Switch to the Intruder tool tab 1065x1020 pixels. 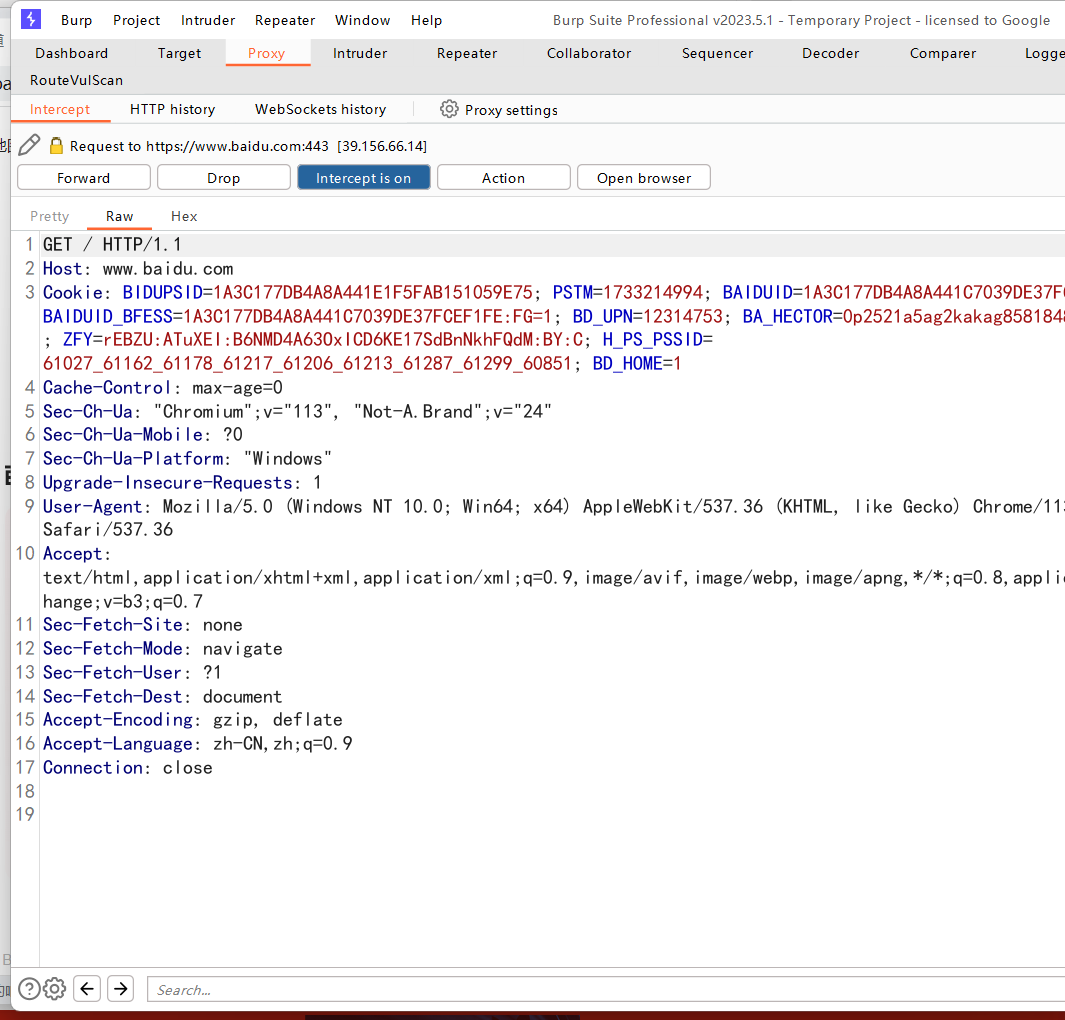pyautogui.click(x=360, y=53)
